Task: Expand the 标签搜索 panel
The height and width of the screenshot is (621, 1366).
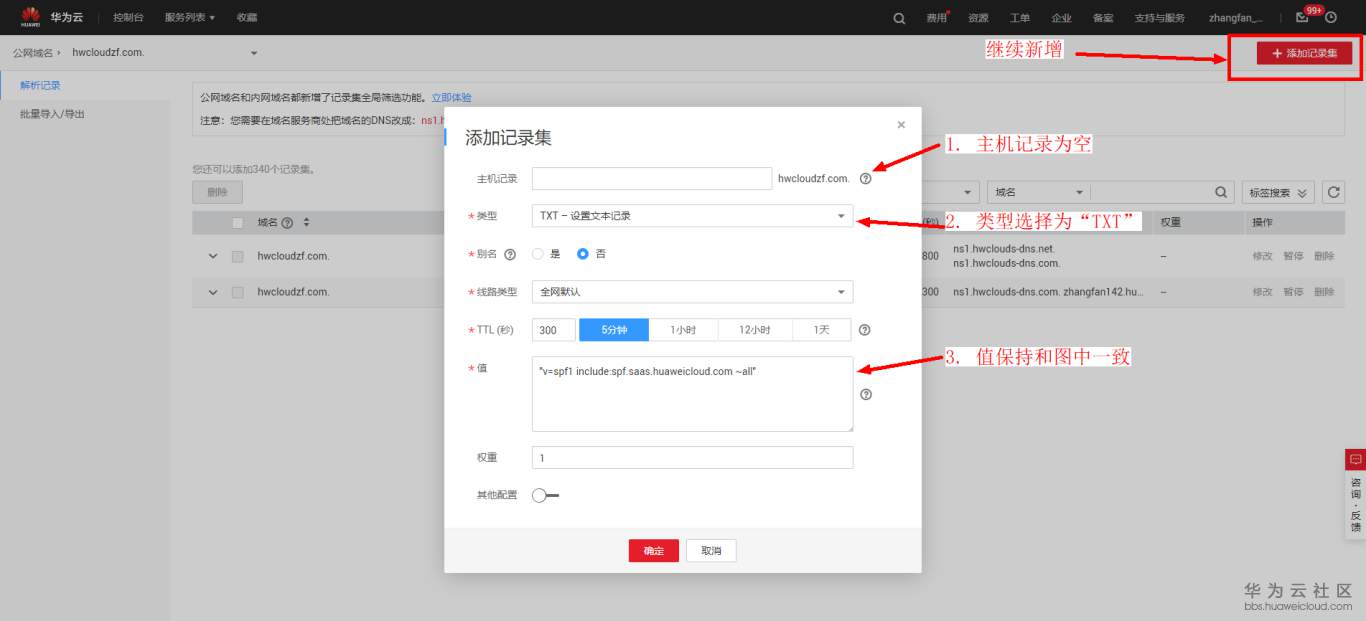Action: pos(1278,192)
